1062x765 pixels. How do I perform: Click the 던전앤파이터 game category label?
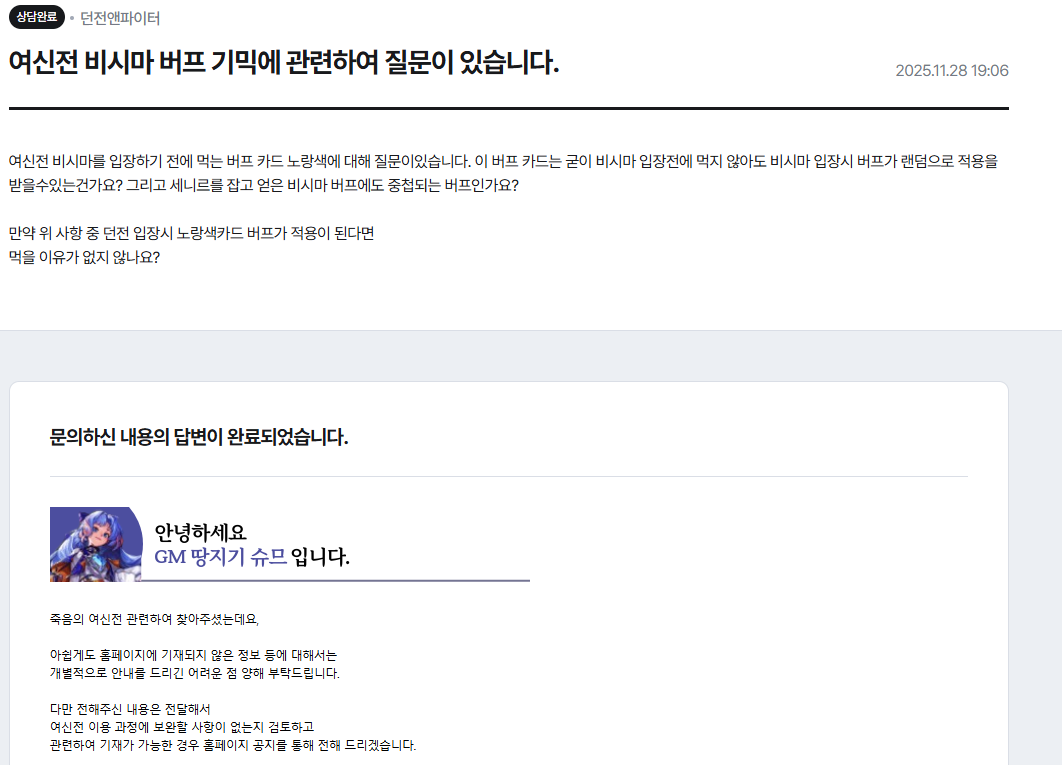click(x=120, y=18)
